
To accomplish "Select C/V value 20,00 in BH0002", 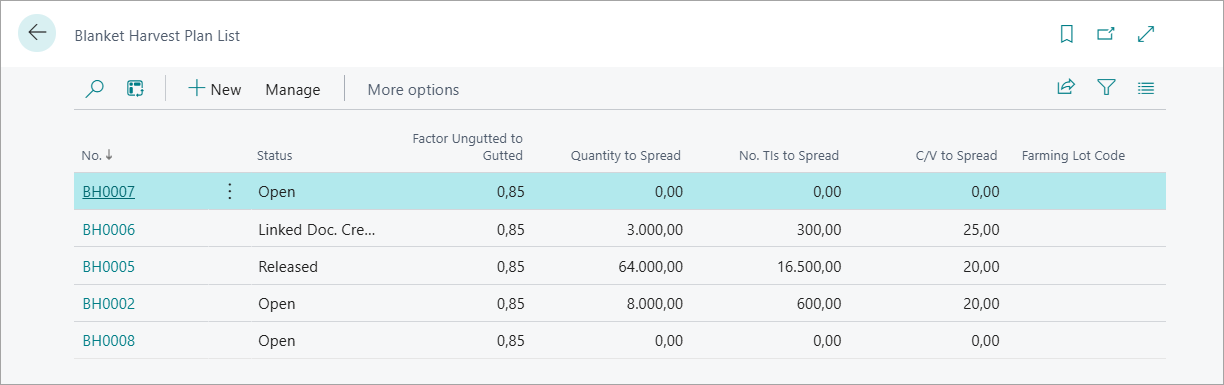I will 980,303.
